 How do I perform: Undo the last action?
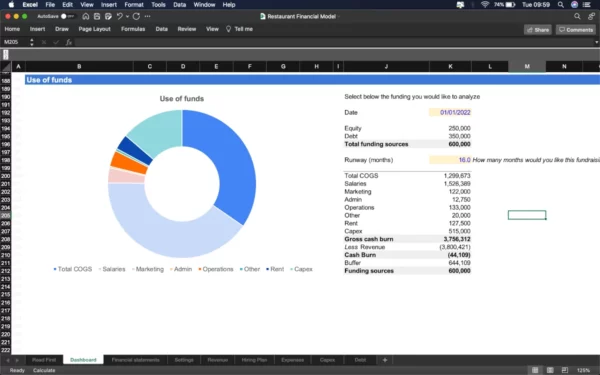119,16
